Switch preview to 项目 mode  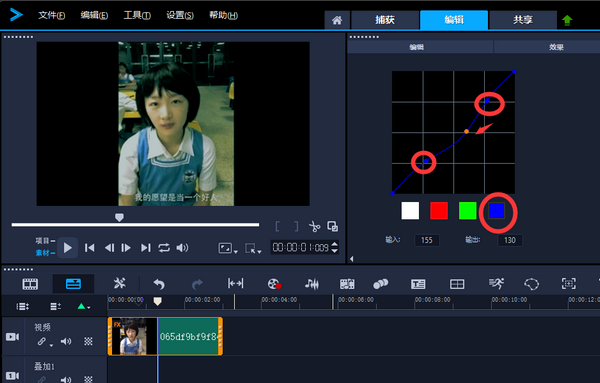click(x=45, y=241)
